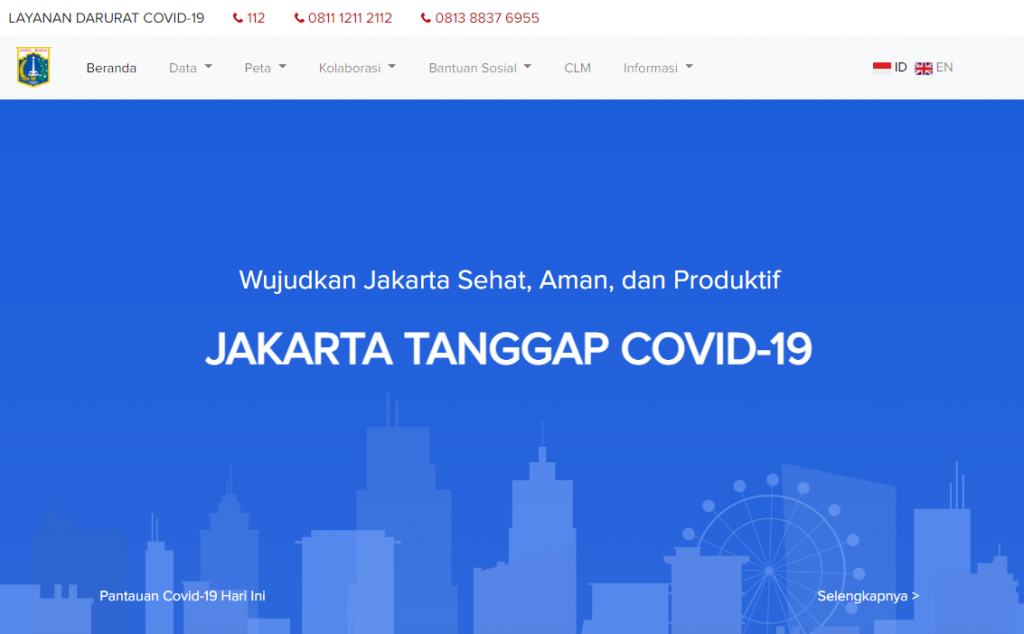
Task: Switch language to EN
Action: coord(944,67)
